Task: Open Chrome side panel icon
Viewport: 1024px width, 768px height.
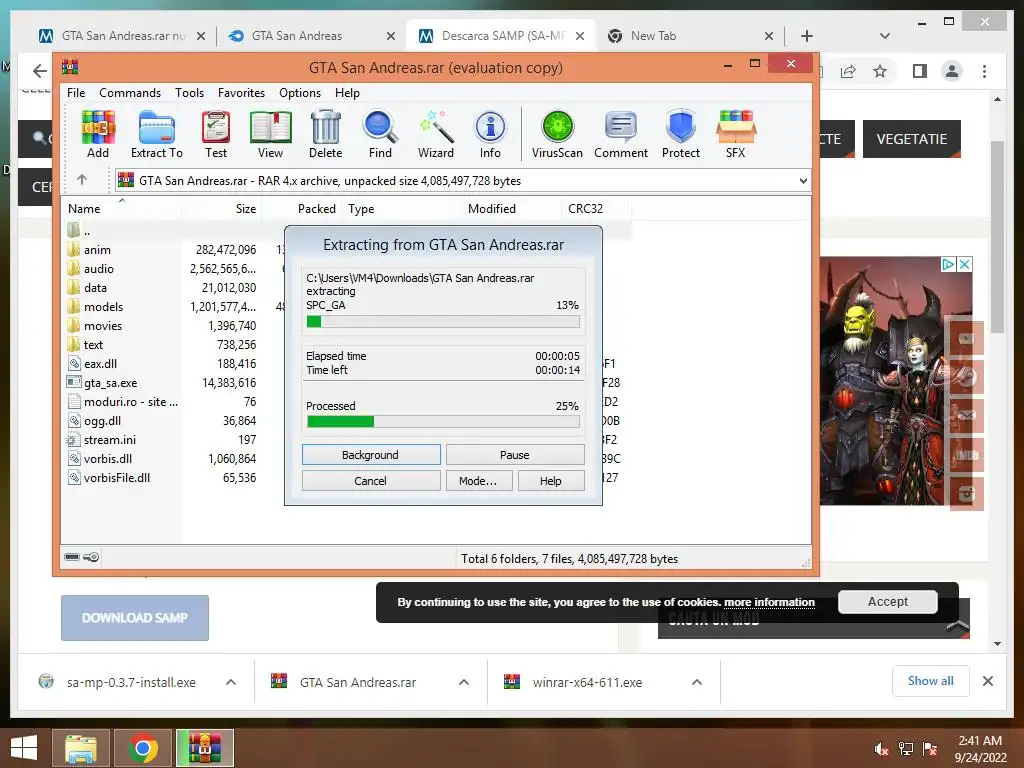Action: [x=920, y=71]
